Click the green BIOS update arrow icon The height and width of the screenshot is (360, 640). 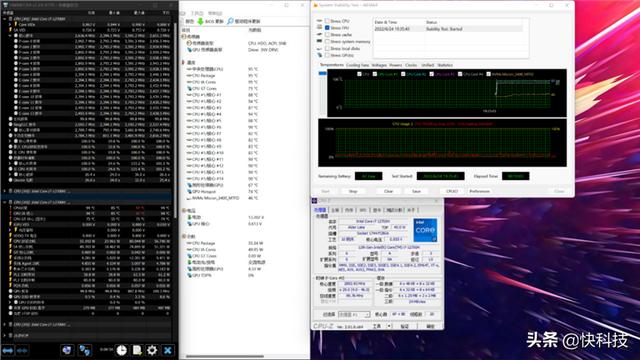(200, 21)
